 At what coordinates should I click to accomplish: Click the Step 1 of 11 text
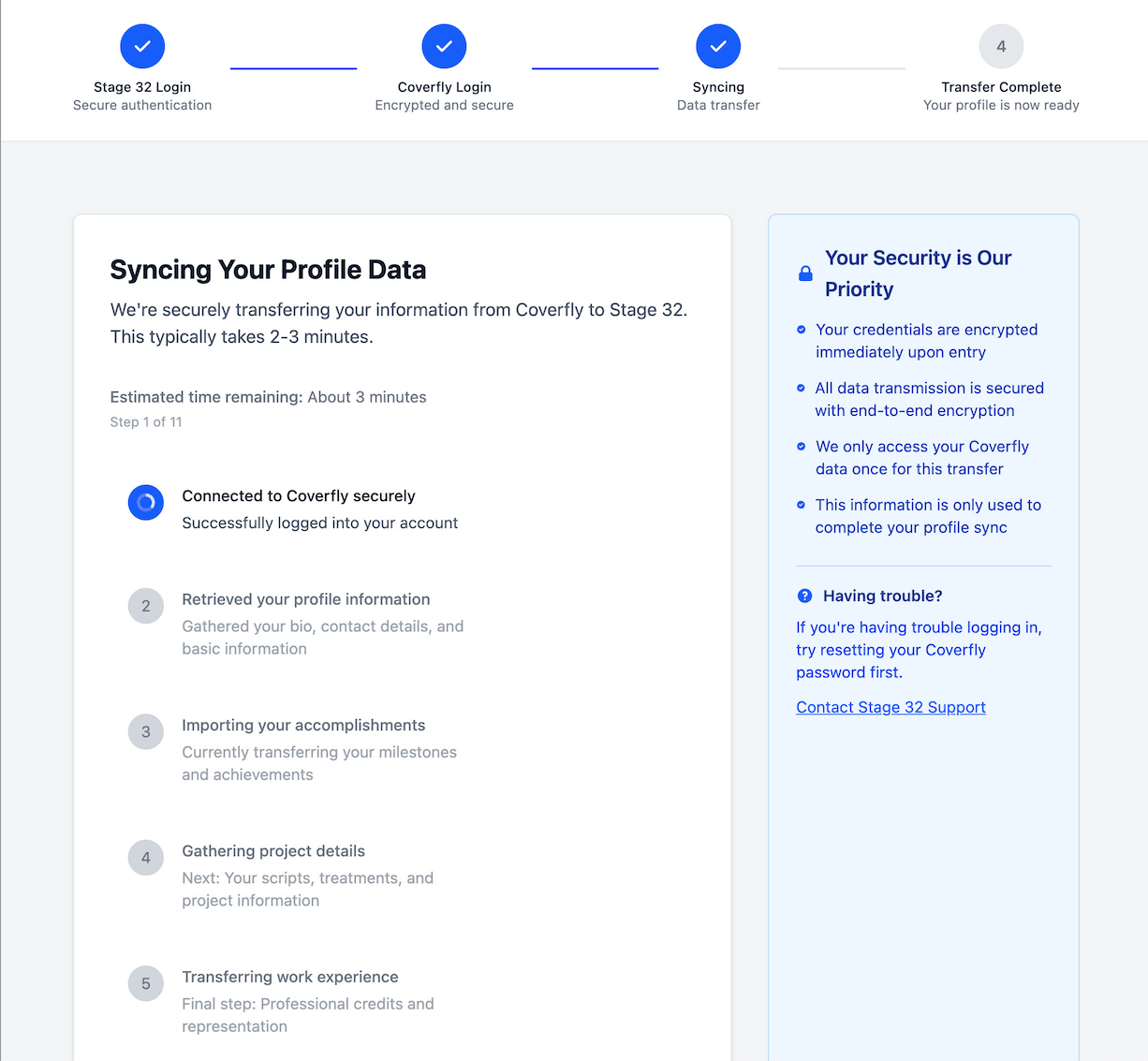(146, 422)
